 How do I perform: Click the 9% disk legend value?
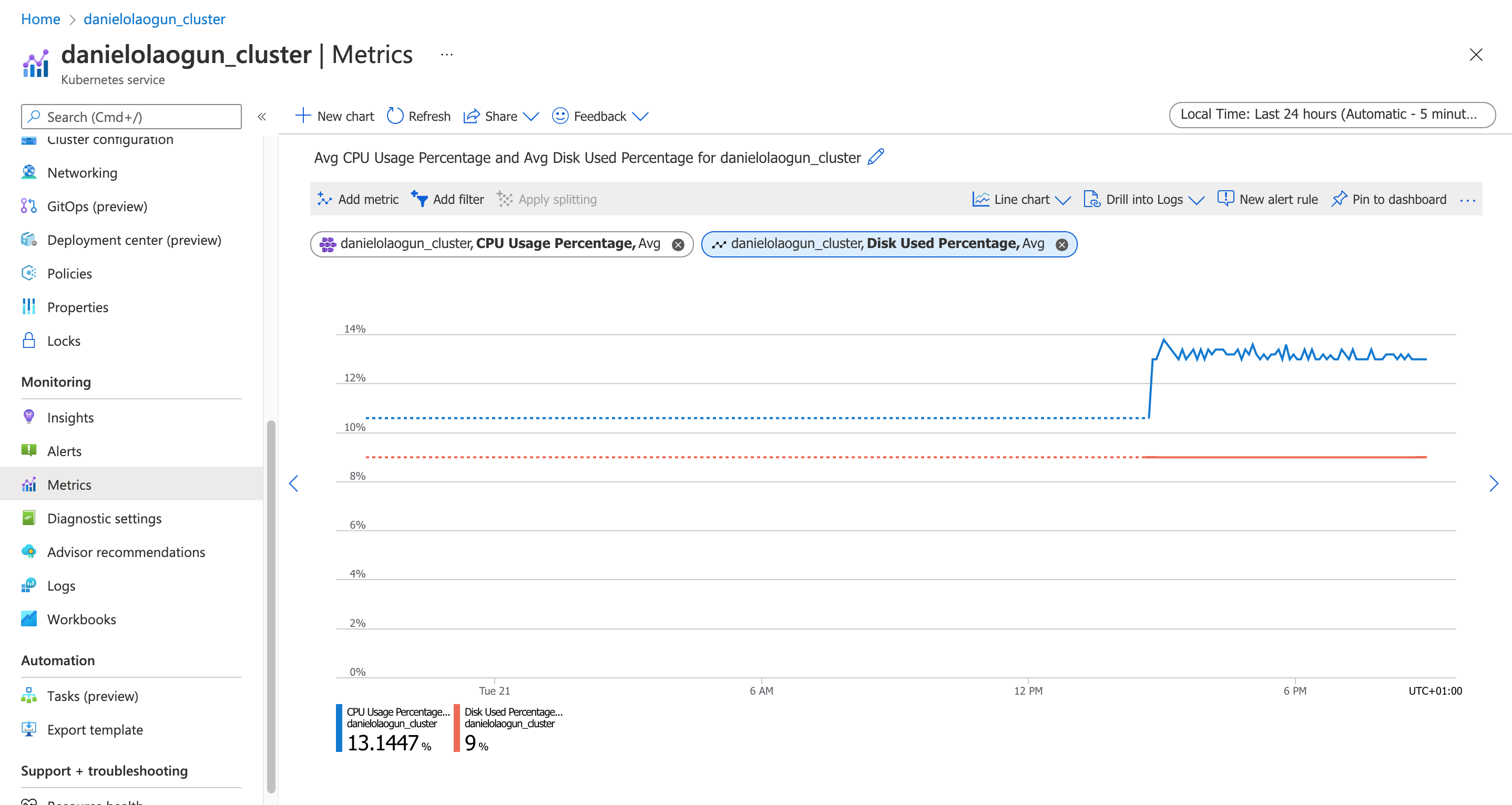pos(476,744)
